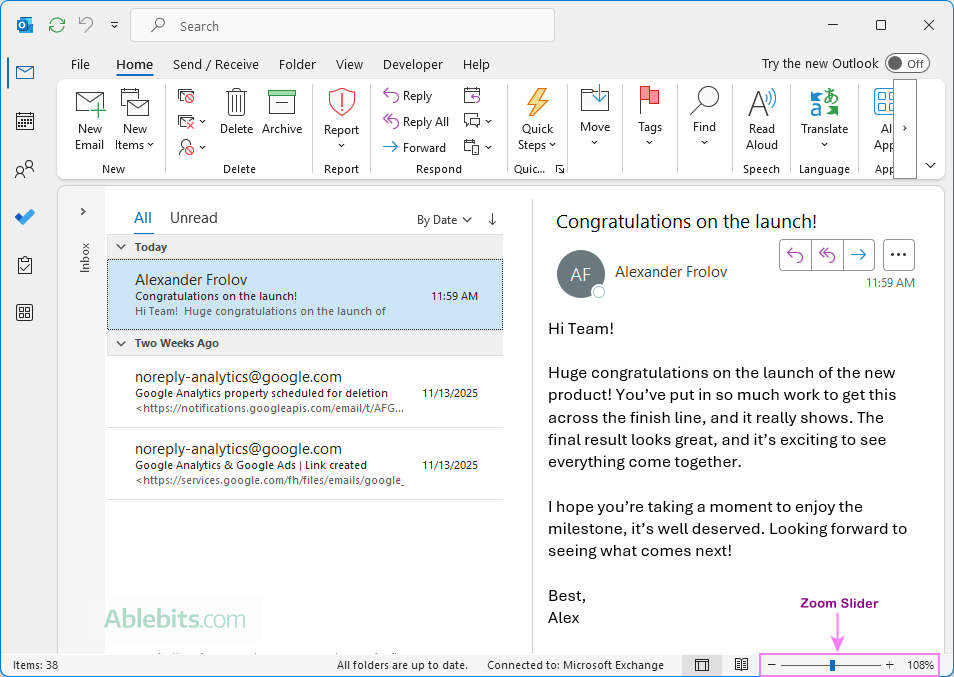954x677 pixels.
Task: Collapse the Today message group
Action: (121, 246)
